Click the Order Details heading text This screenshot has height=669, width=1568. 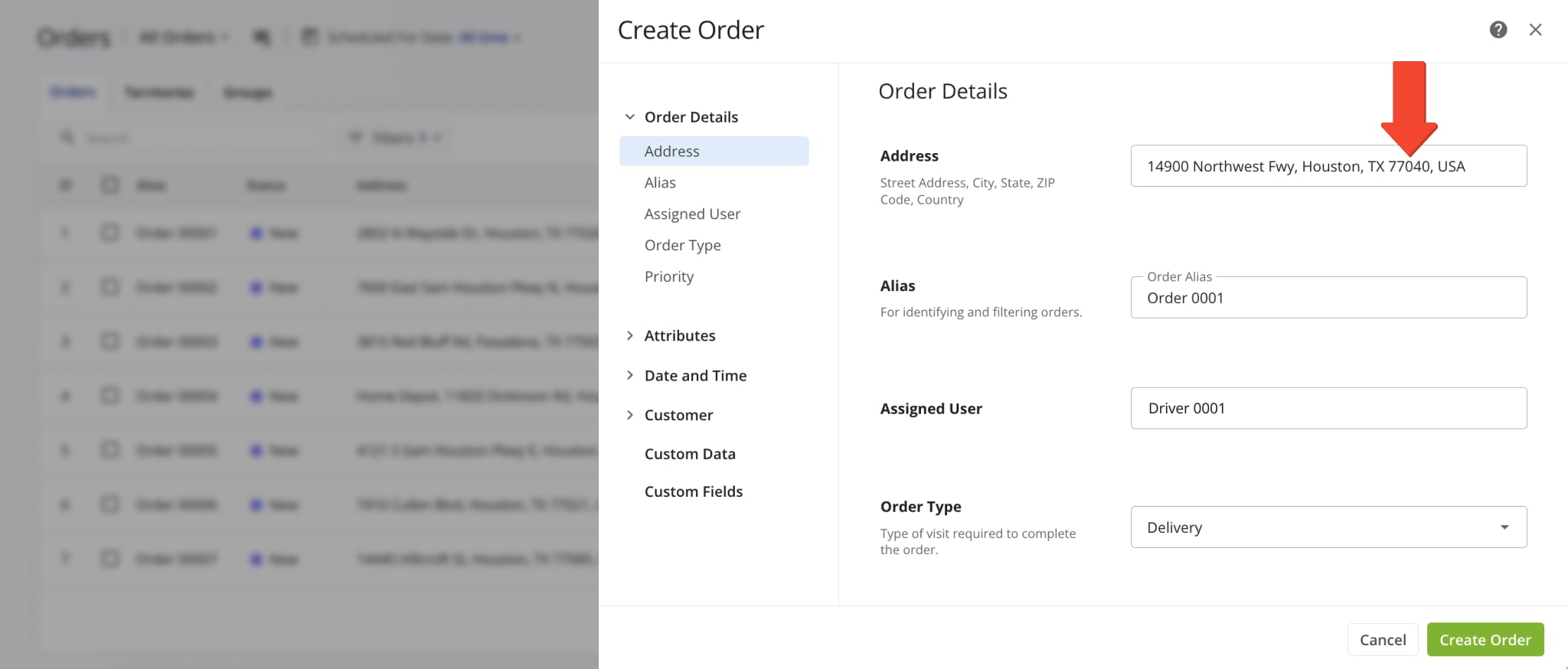tap(942, 91)
